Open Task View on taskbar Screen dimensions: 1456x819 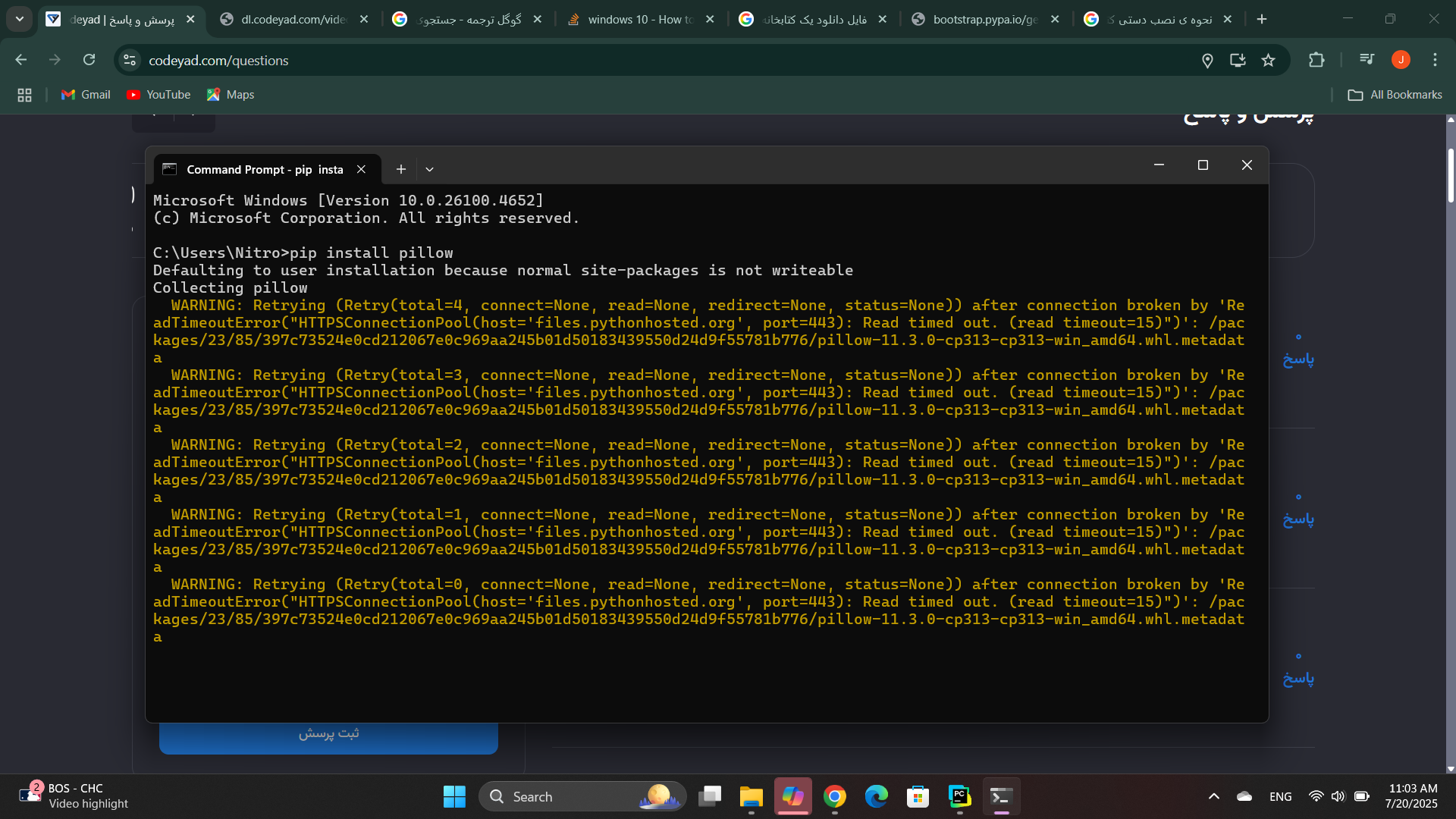pyautogui.click(x=710, y=796)
